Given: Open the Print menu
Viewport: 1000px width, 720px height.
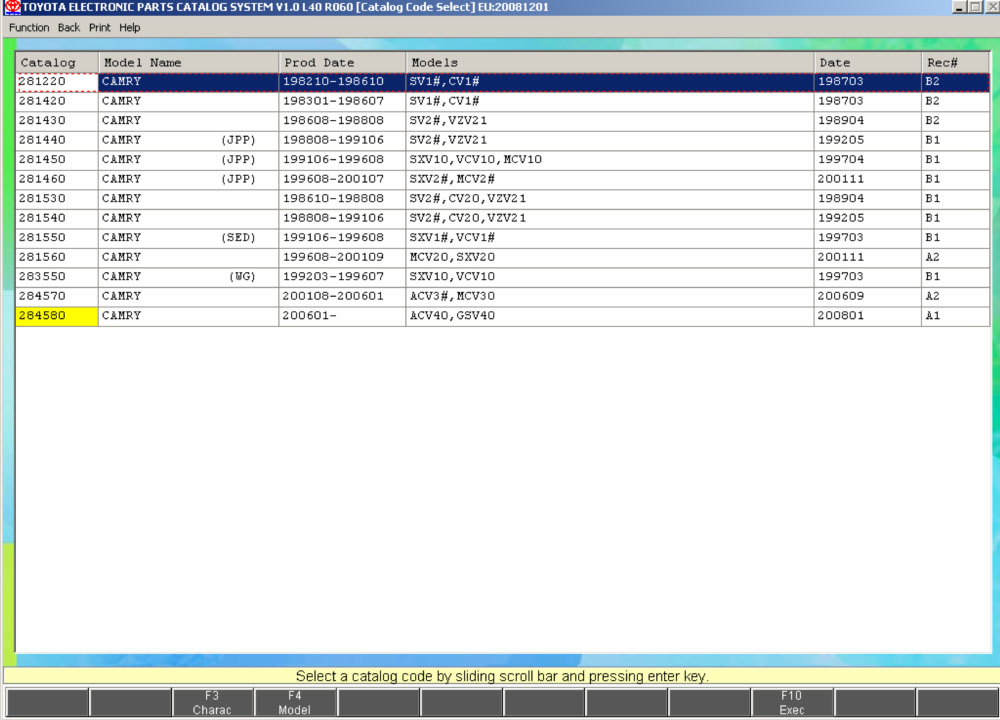Looking at the screenshot, I should point(100,27).
